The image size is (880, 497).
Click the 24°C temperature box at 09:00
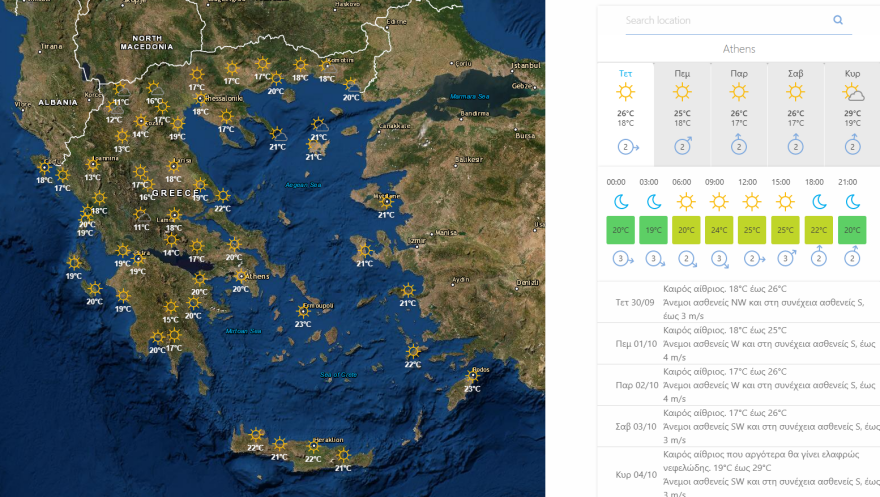tap(719, 230)
